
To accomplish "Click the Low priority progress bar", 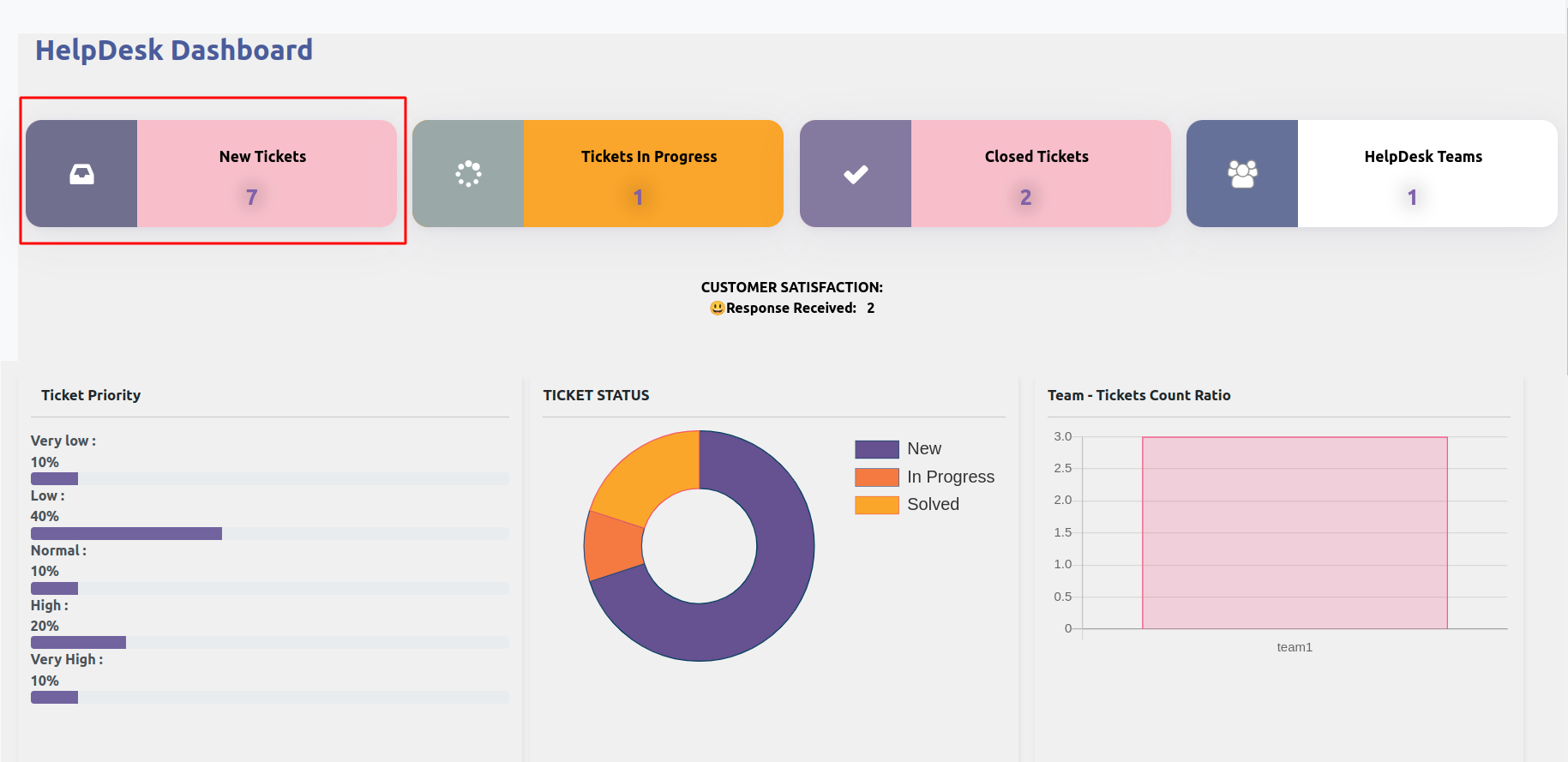I will [x=126, y=533].
